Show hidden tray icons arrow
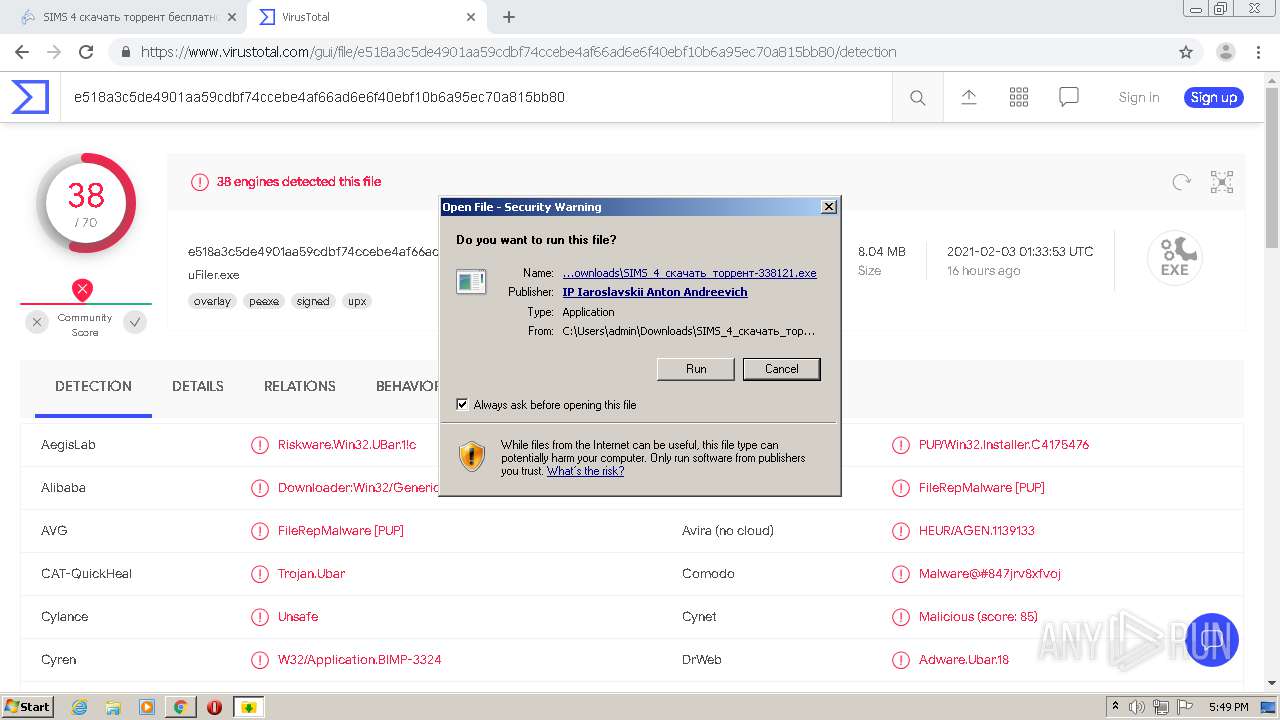The width and height of the screenshot is (1280, 720). [x=1115, y=707]
